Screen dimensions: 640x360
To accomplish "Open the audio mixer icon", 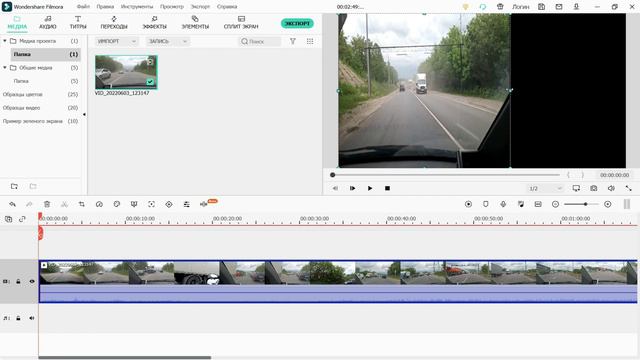I will (x=521, y=204).
